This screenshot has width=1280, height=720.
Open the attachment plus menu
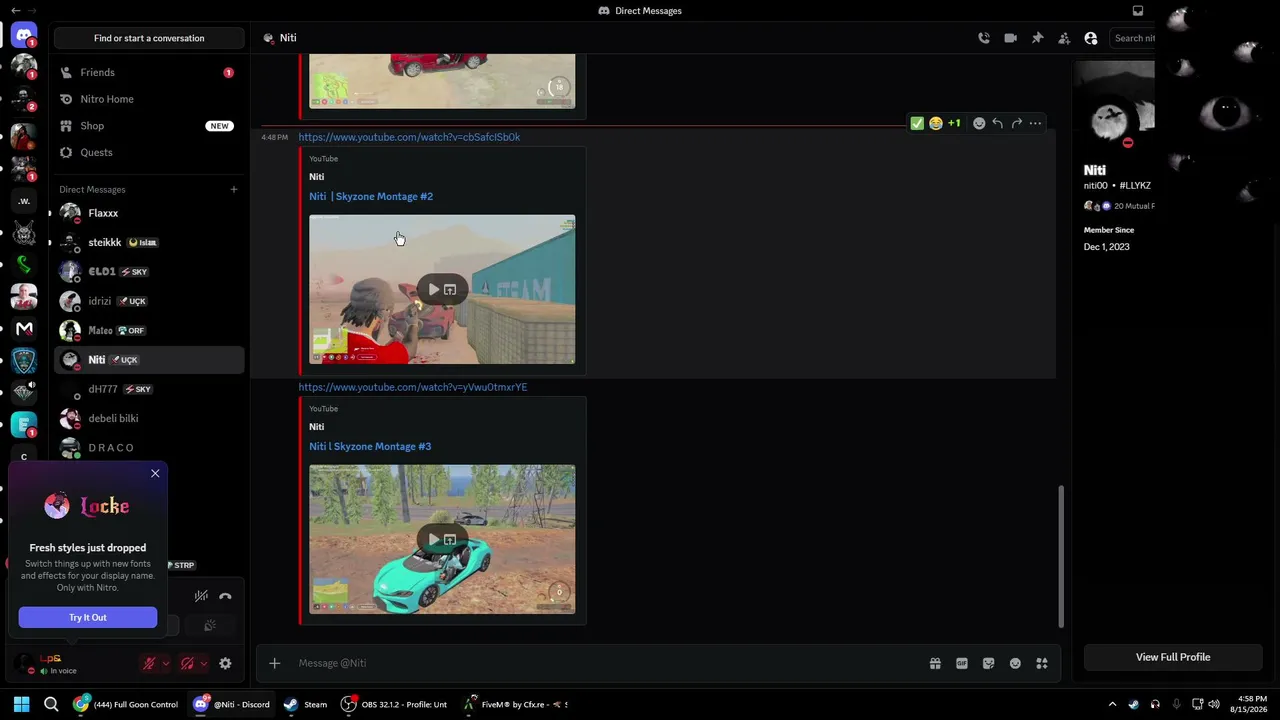click(274, 663)
